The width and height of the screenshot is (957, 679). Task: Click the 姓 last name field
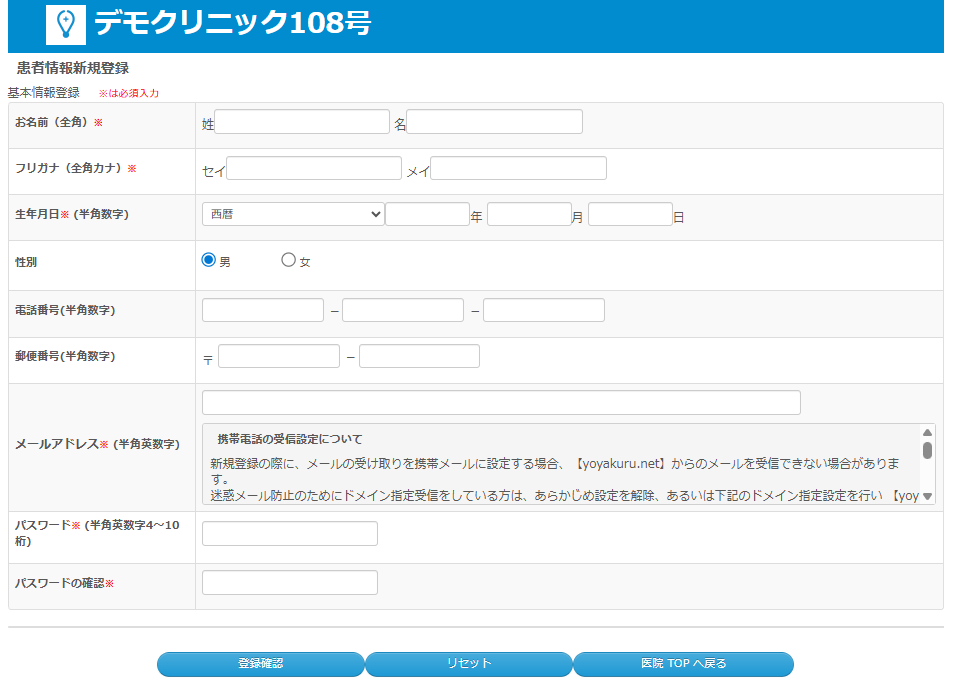pos(302,122)
